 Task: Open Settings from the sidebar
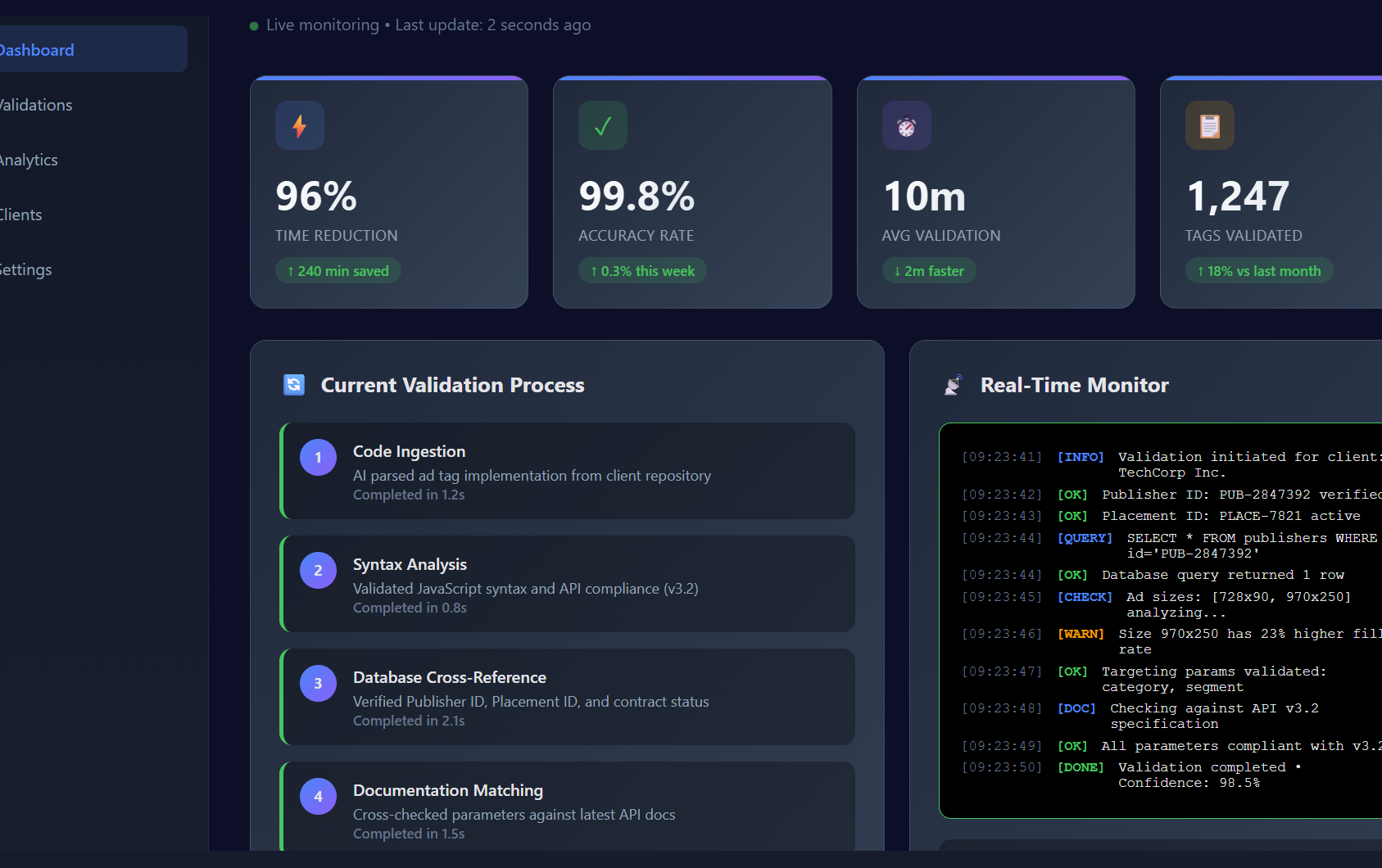(x=26, y=269)
